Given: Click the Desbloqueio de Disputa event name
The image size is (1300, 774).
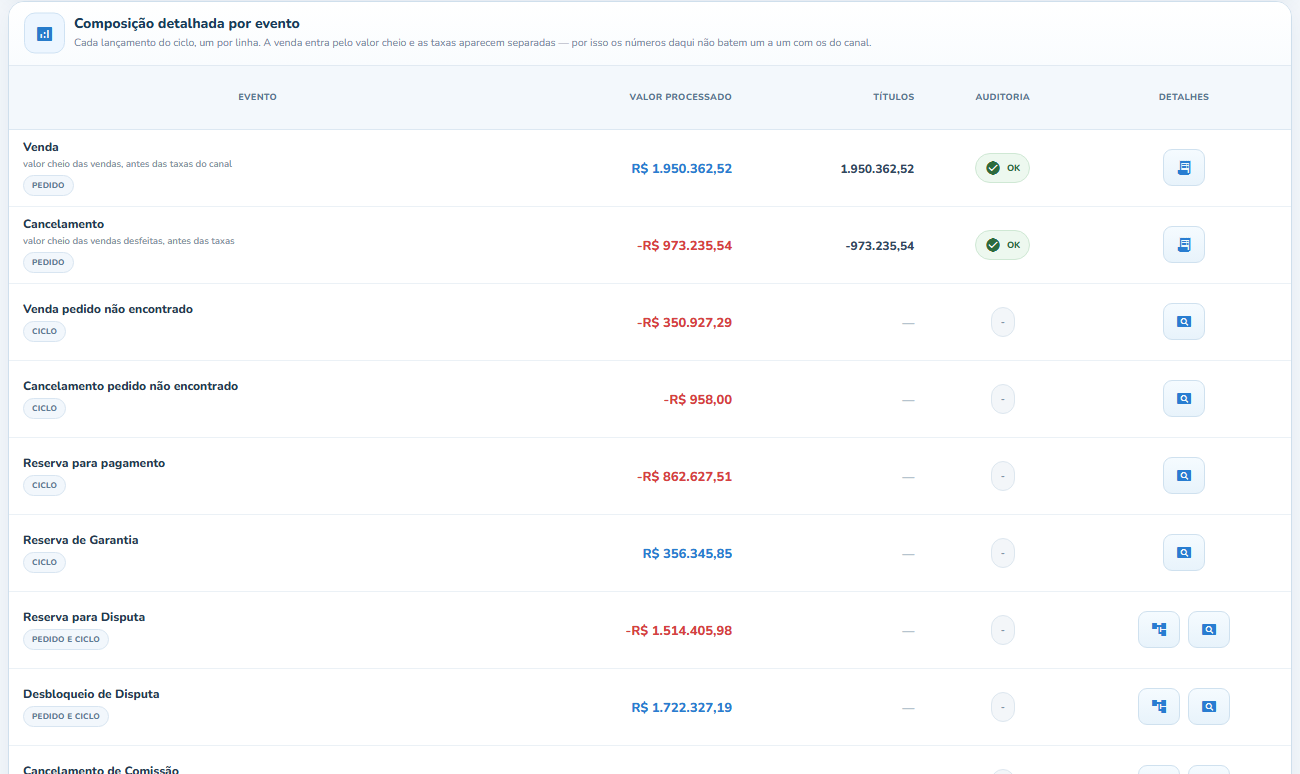Looking at the screenshot, I should coord(91,694).
